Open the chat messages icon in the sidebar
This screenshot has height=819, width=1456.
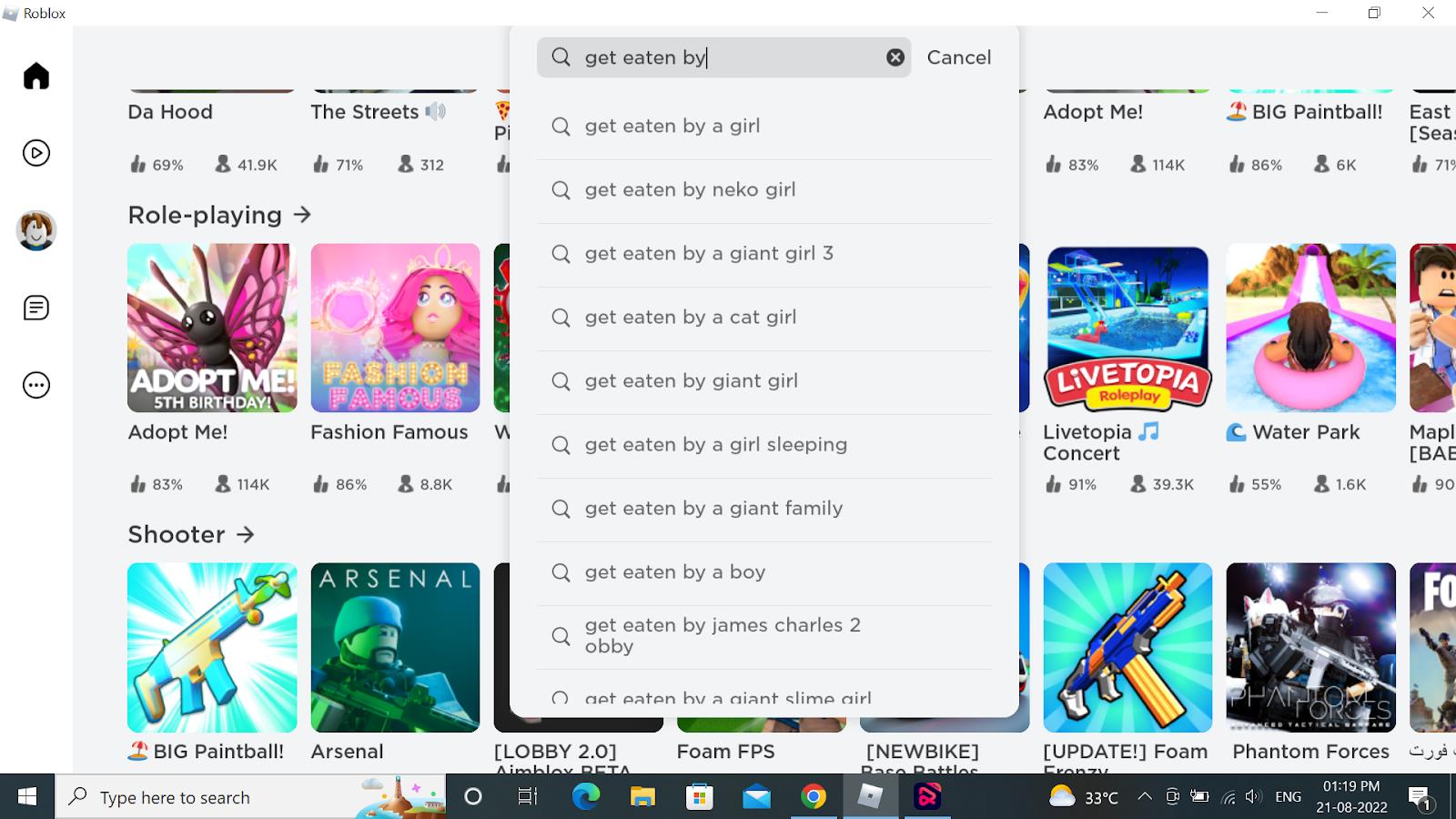(36, 308)
